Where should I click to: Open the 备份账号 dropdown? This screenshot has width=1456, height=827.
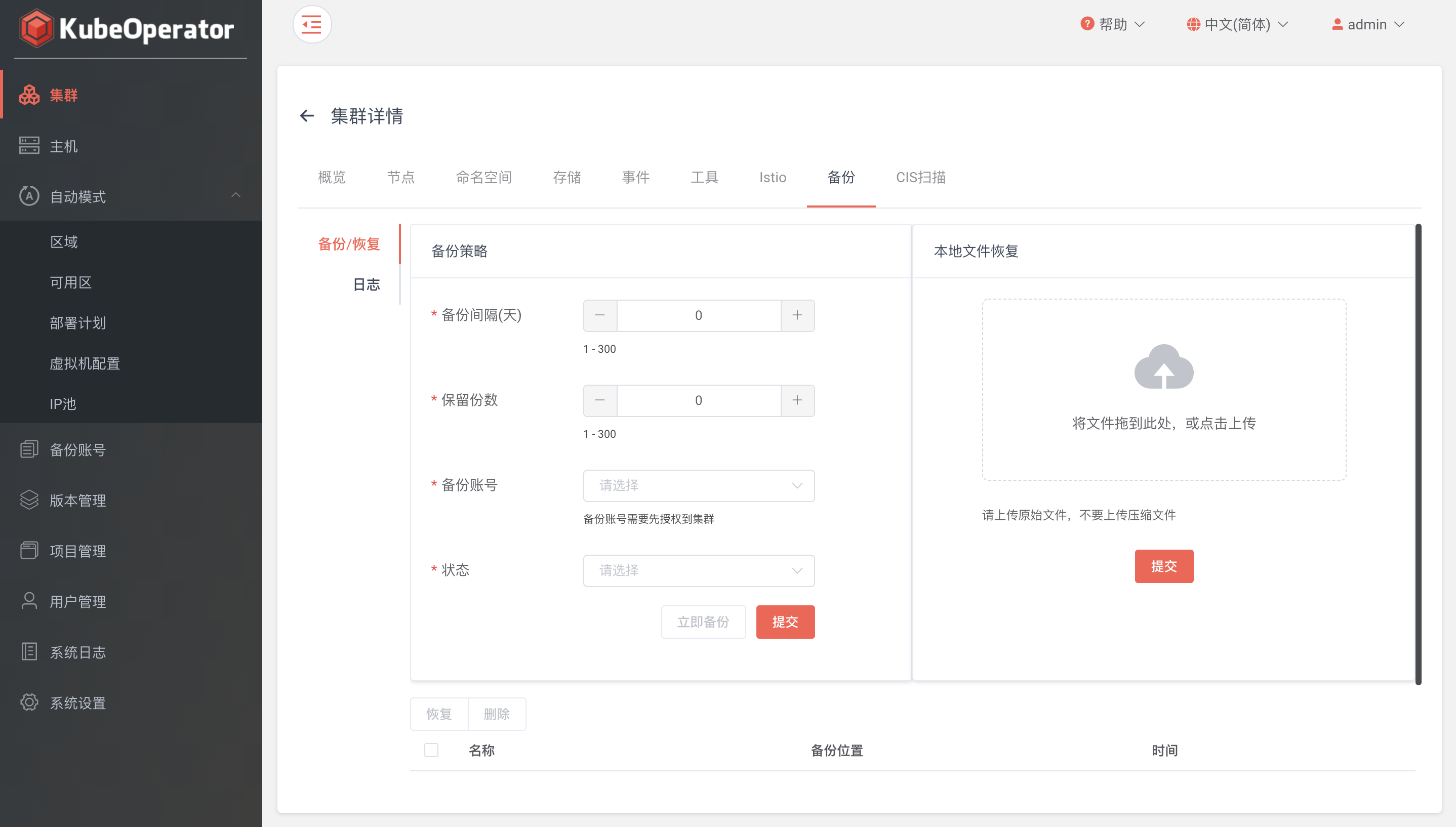tap(699, 486)
